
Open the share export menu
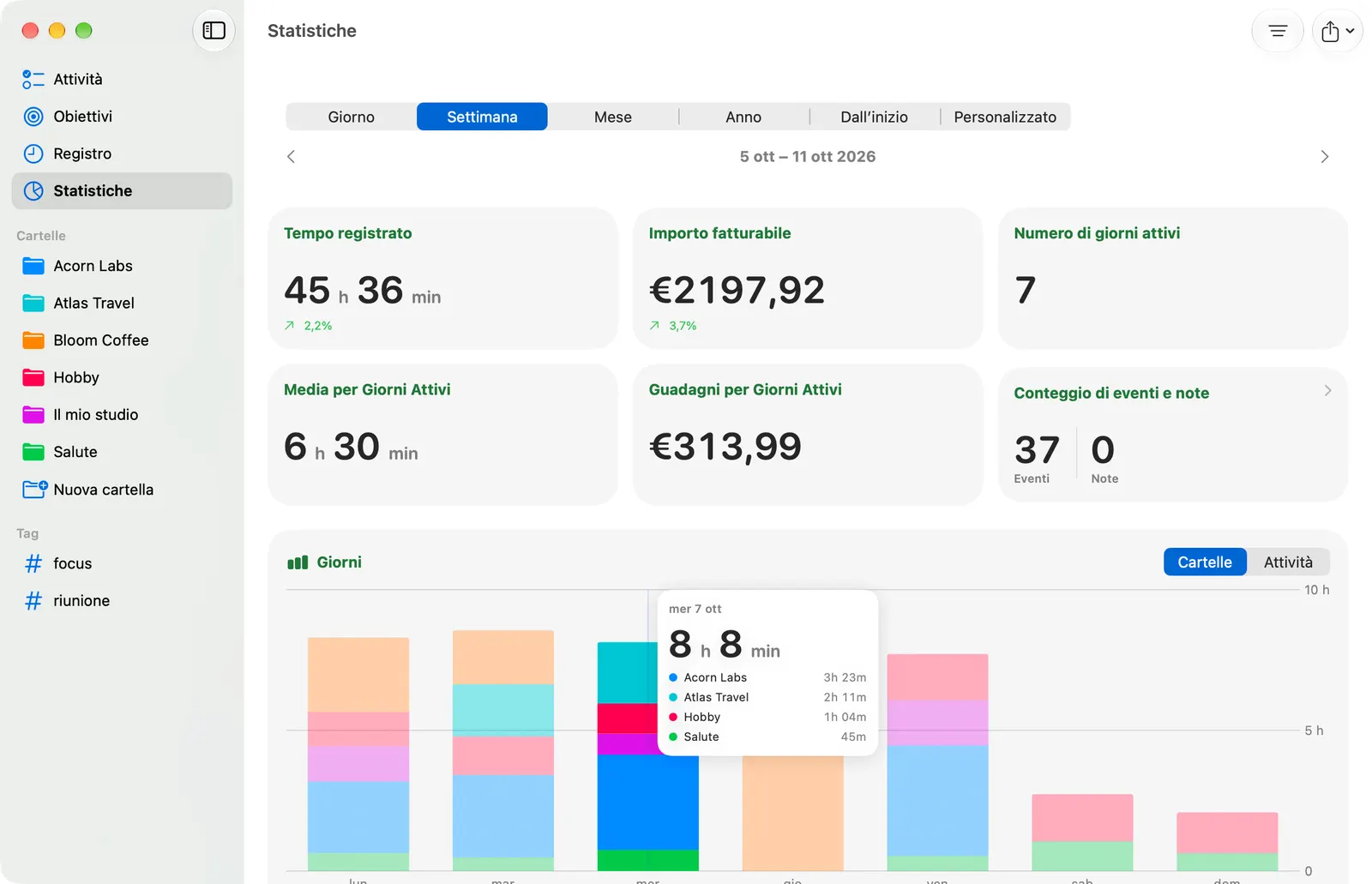1337,32
